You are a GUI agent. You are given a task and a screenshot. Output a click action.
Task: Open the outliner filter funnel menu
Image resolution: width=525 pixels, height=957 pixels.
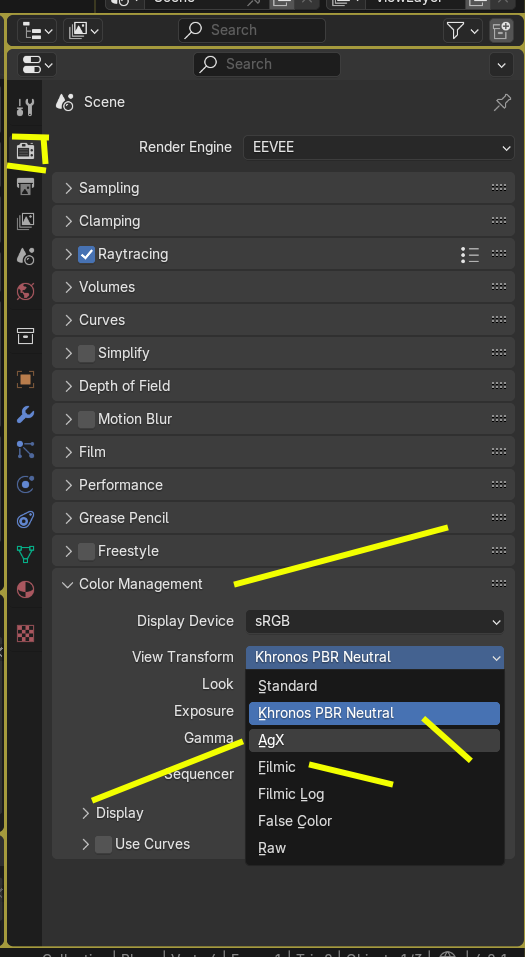click(x=462, y=31)
